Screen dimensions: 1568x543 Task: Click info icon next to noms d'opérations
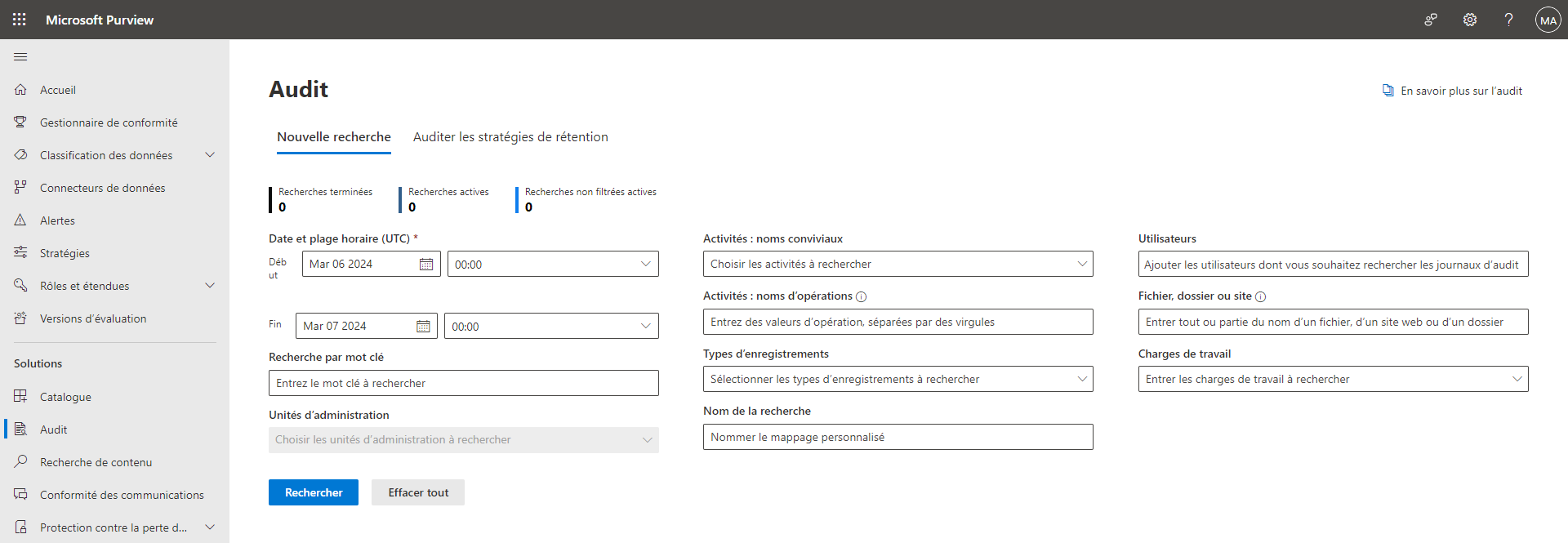click(861, 296)
